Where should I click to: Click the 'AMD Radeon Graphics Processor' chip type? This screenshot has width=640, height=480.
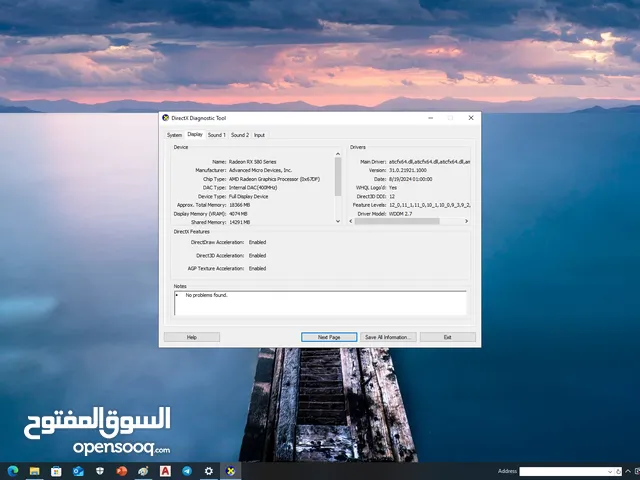click(x=274, y=179)
